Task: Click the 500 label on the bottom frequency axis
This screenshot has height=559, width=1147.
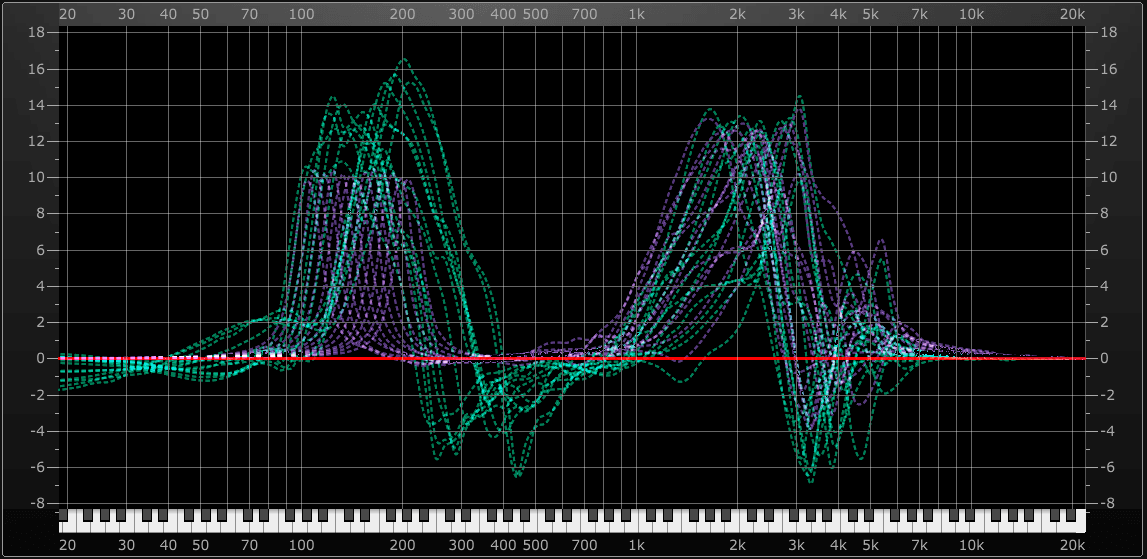Action: (535, 545)
